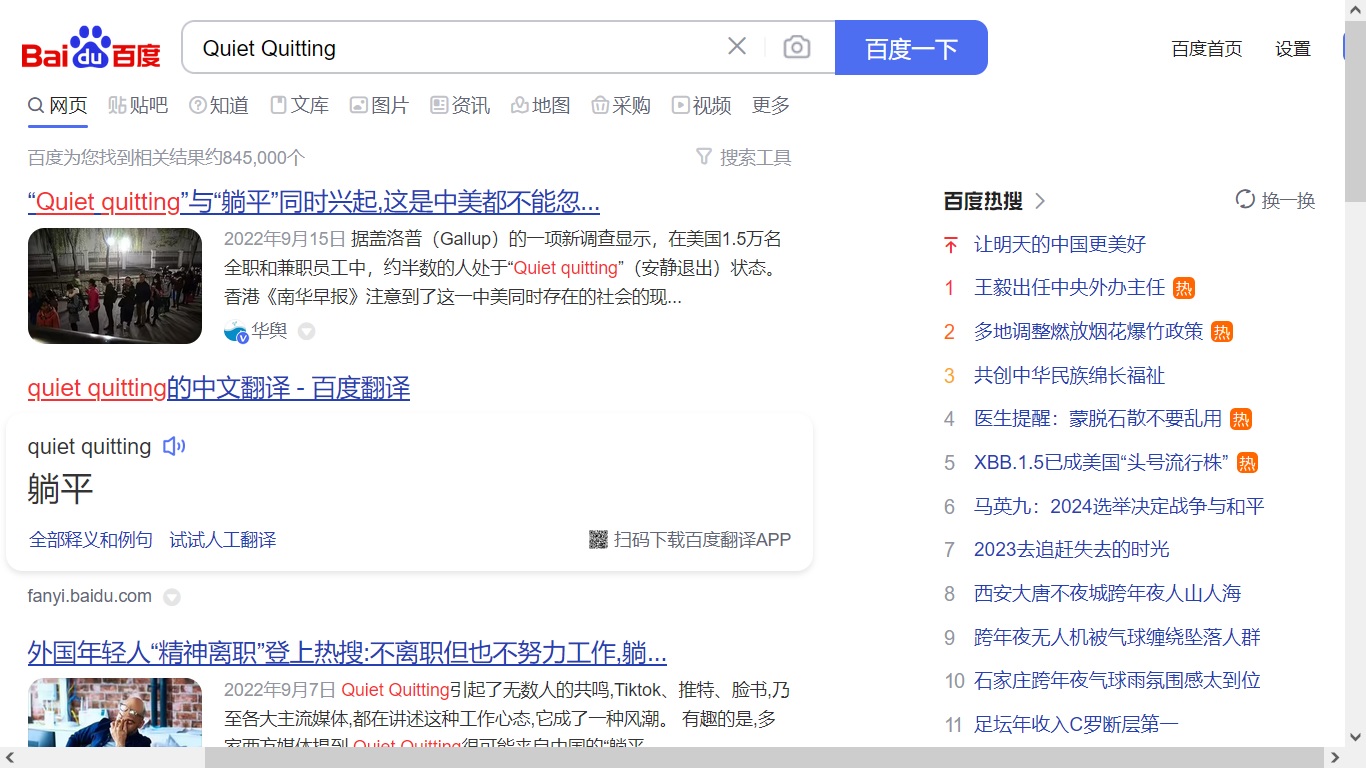
Task: Open result “Quiet quitting”与“躺平”同时兴起
Action: (x=314, y=202)
